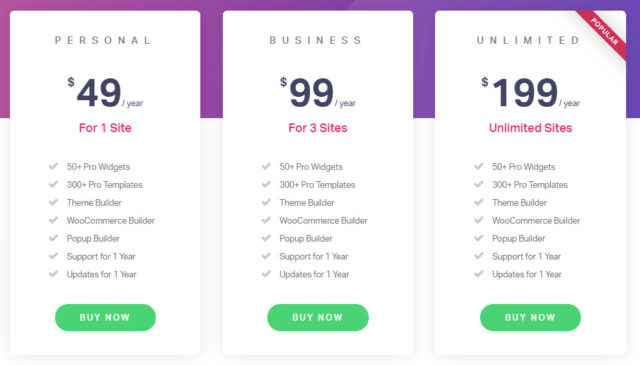Click checkmark beside Personal Theme Builder
This screenshot has width=640, height=365.
[x=53, y=202]
